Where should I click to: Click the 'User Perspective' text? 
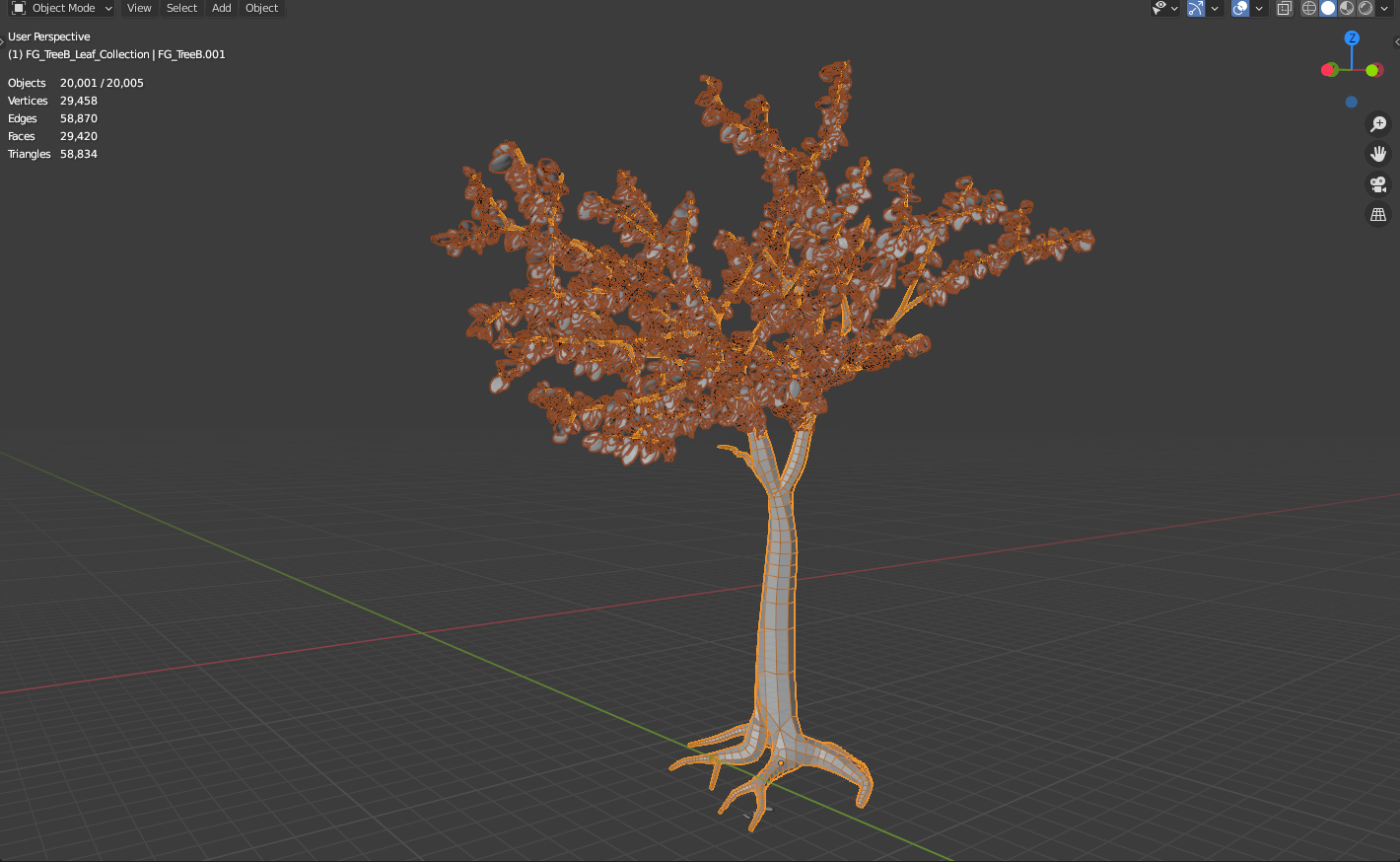pos(49,36)
